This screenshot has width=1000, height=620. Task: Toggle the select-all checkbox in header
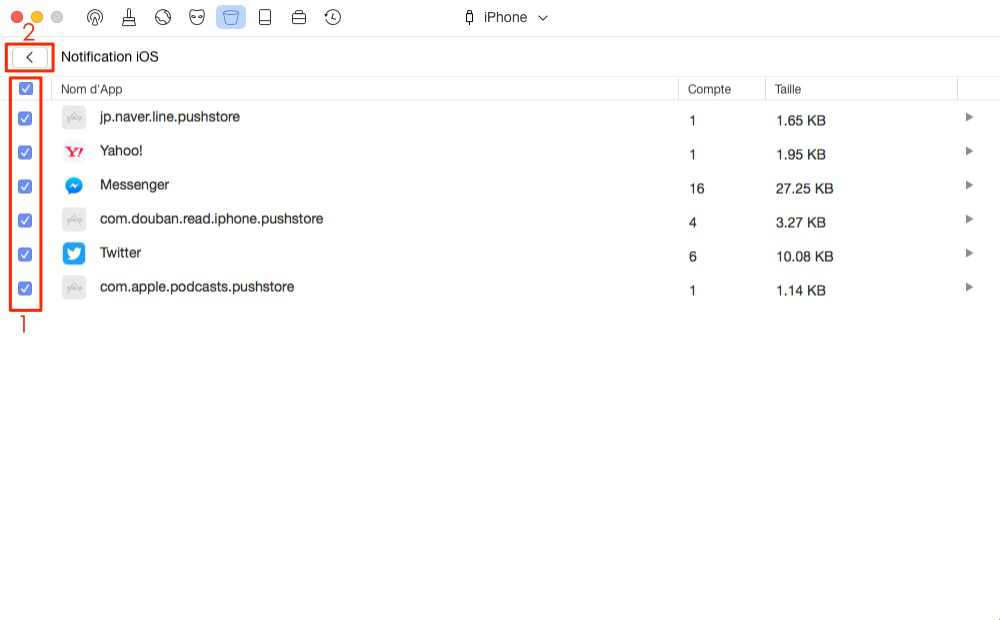[26, 89]
